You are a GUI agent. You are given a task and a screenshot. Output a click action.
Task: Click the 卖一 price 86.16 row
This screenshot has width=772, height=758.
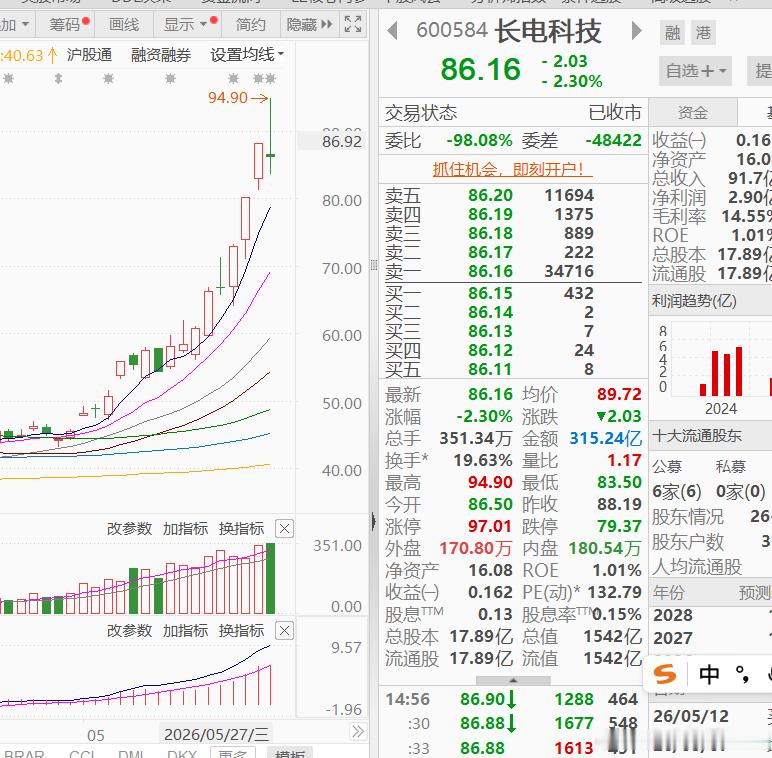click(513, 271)
